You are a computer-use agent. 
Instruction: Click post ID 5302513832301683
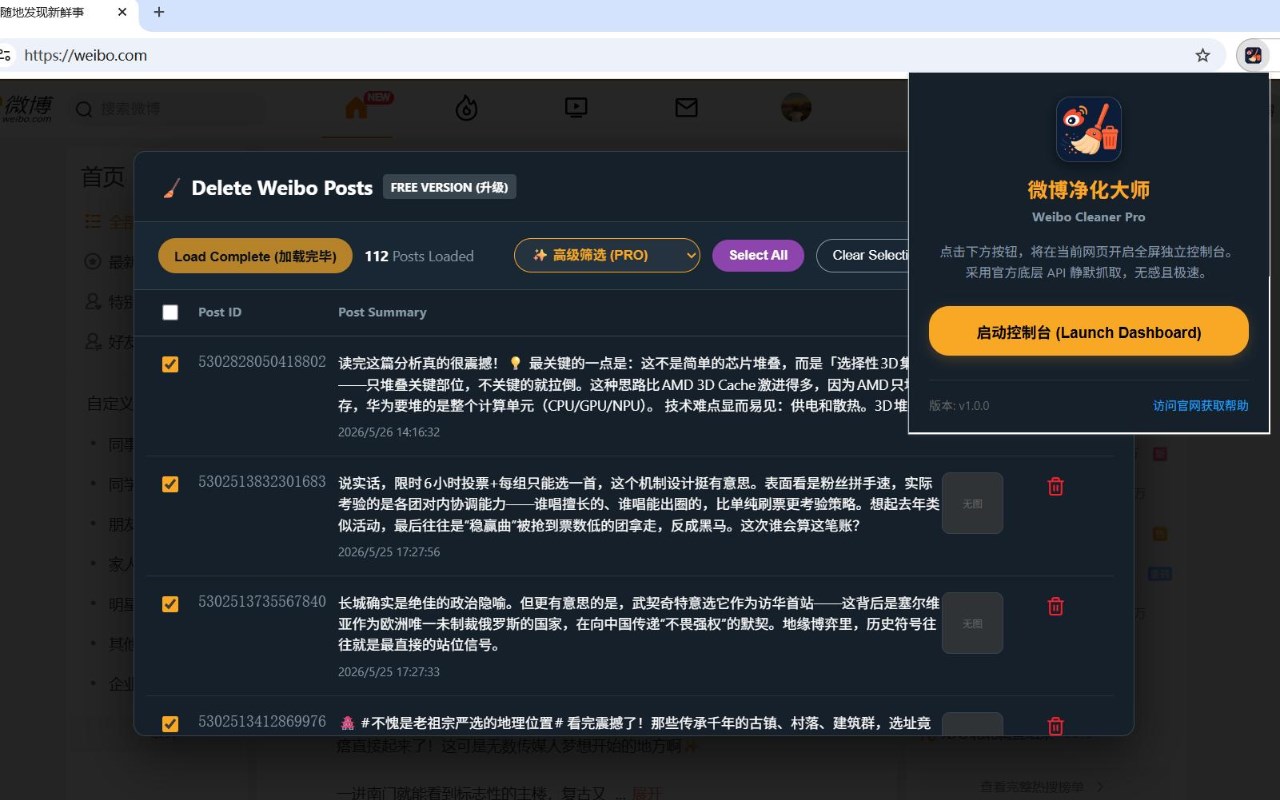(x=262, y=482)
